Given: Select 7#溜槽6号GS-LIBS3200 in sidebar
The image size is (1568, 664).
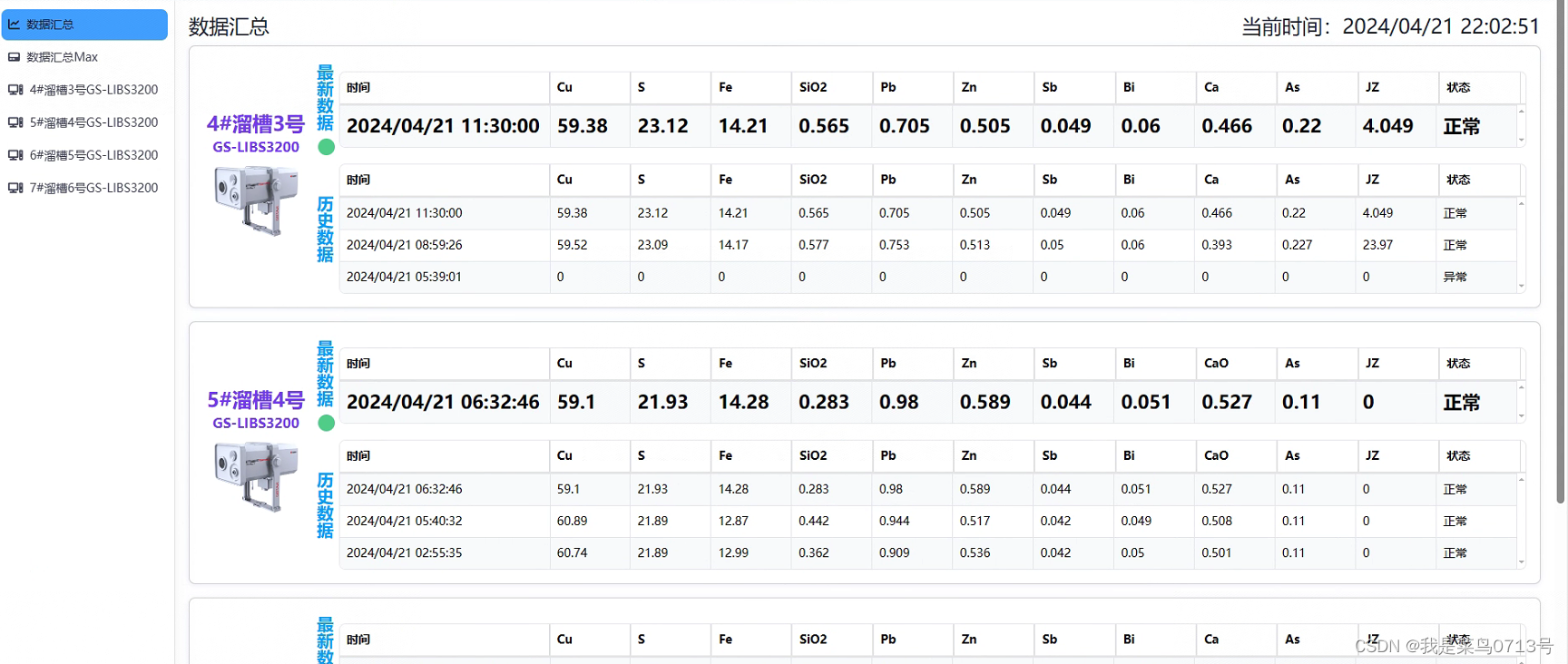Looking at the screenshot, I should click(x=83, y=188).
